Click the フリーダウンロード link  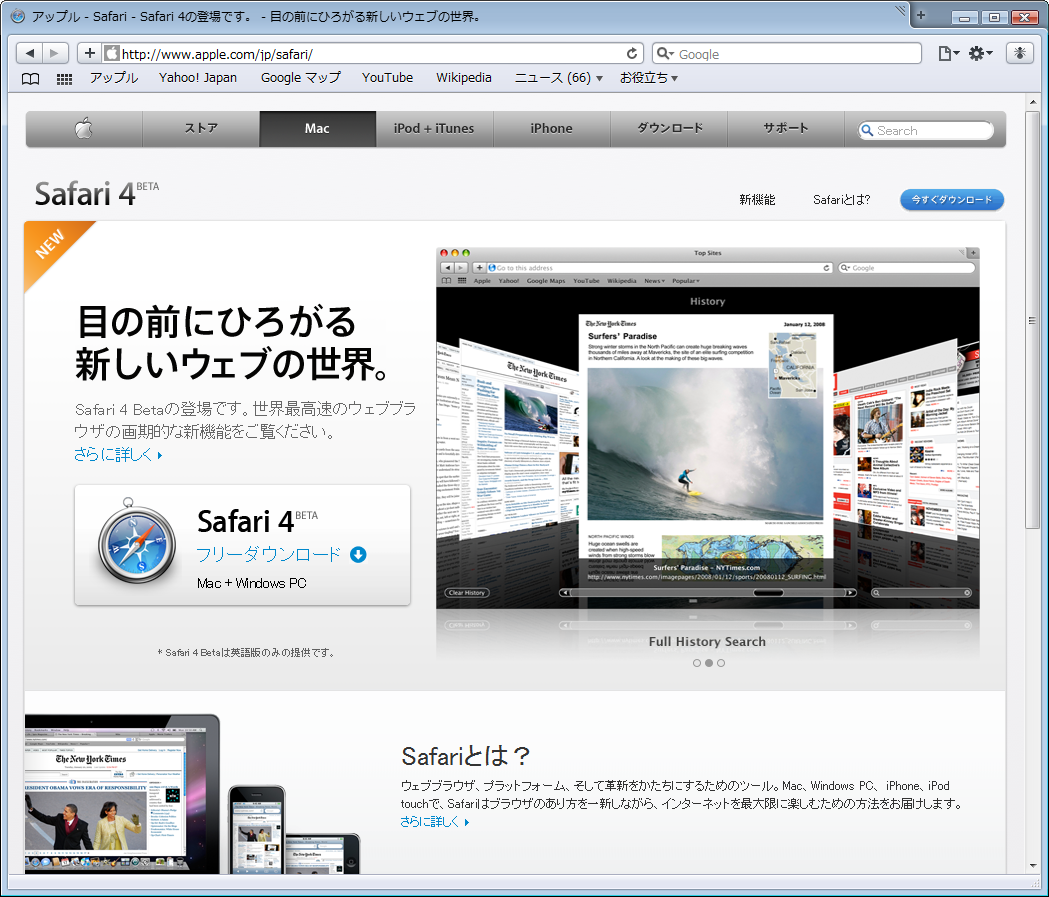tap(268, 555)
